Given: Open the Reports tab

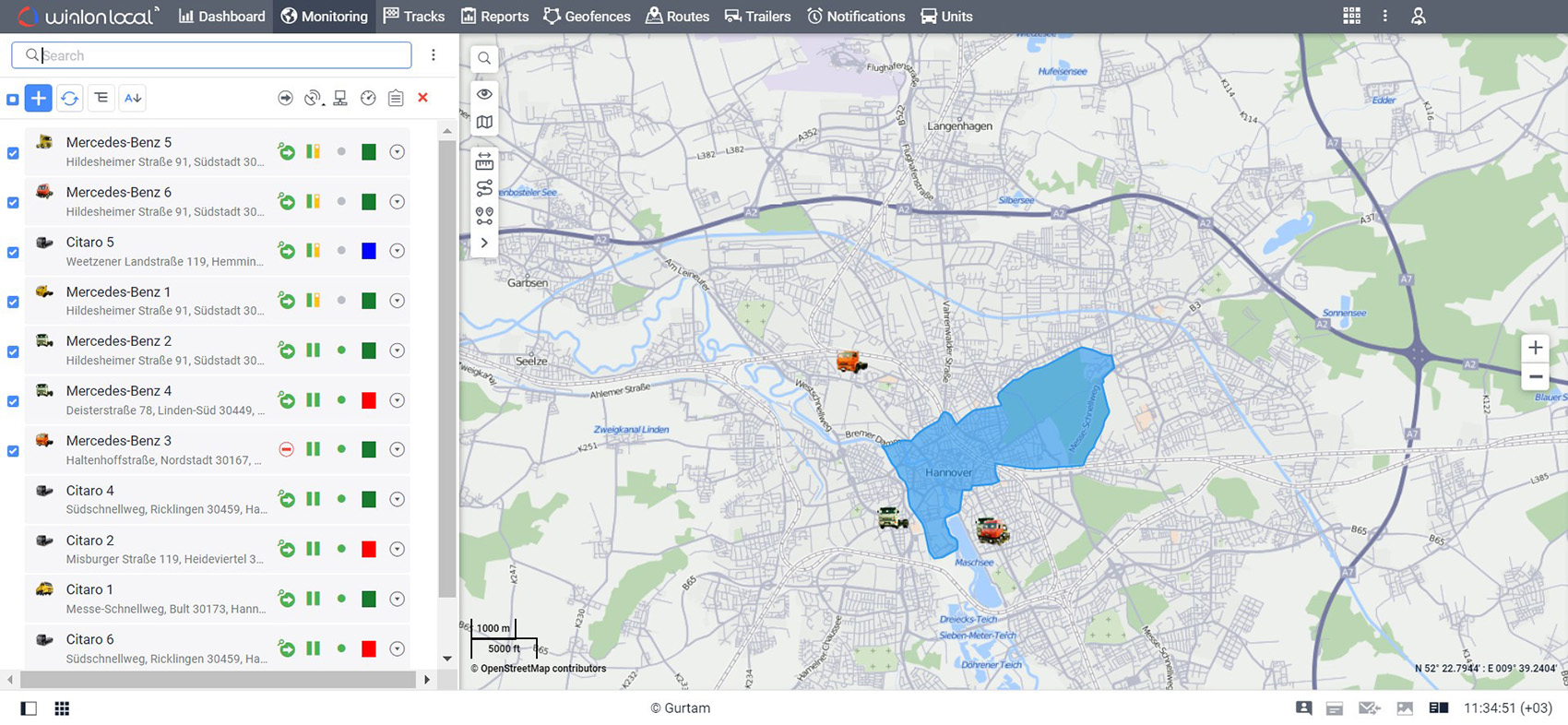Looking at the screenshot, I should click(x=494, y=16).
